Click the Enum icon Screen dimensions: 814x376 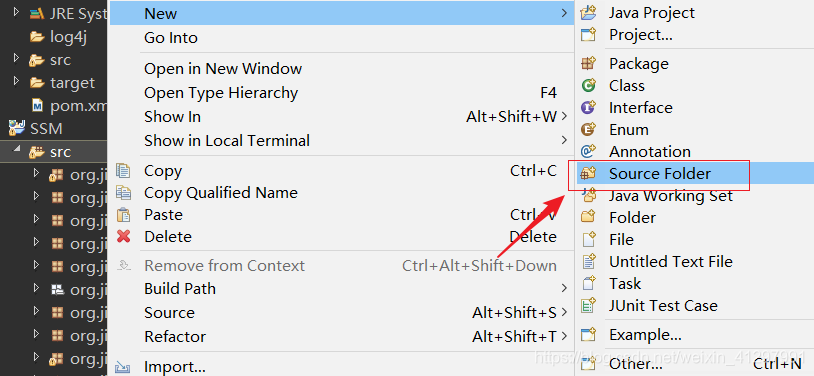[x=588, y=129]
